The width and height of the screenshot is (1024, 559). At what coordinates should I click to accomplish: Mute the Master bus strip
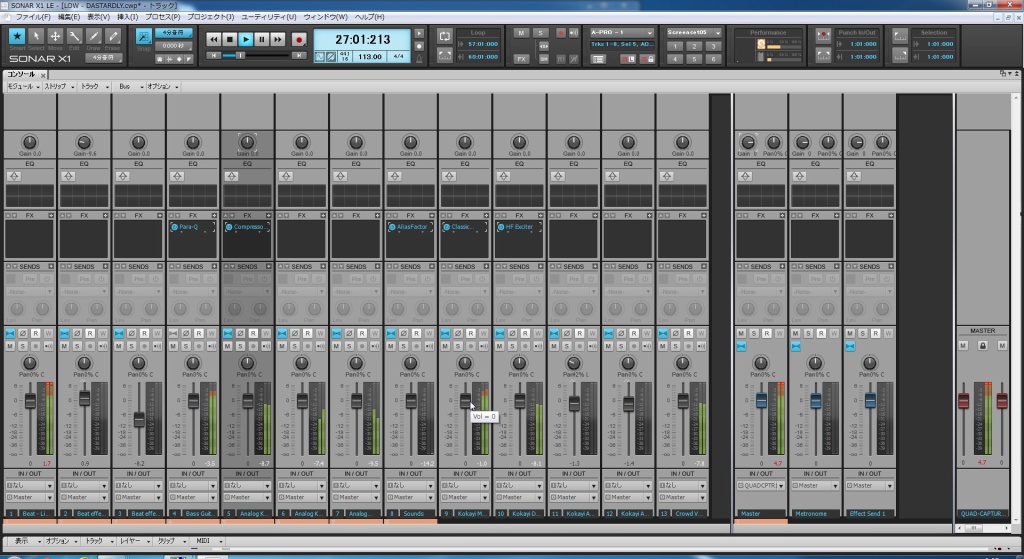[x=741, y=333]
